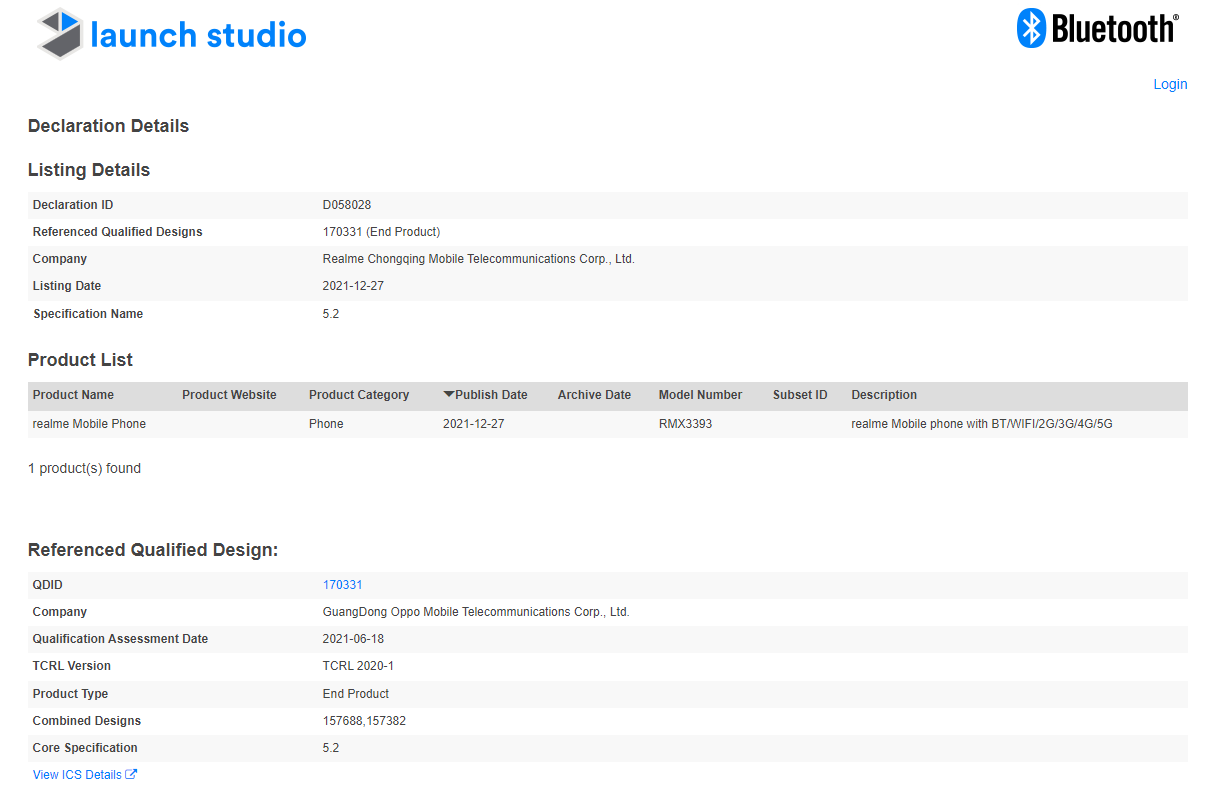
Task: Click the Combined Designs label
Action: click(x=87, y=721)
